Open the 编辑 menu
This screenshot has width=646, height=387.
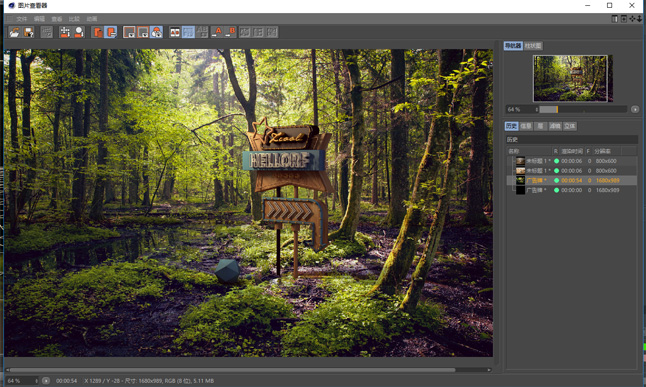pyautogui.click(x=39, y=19)
